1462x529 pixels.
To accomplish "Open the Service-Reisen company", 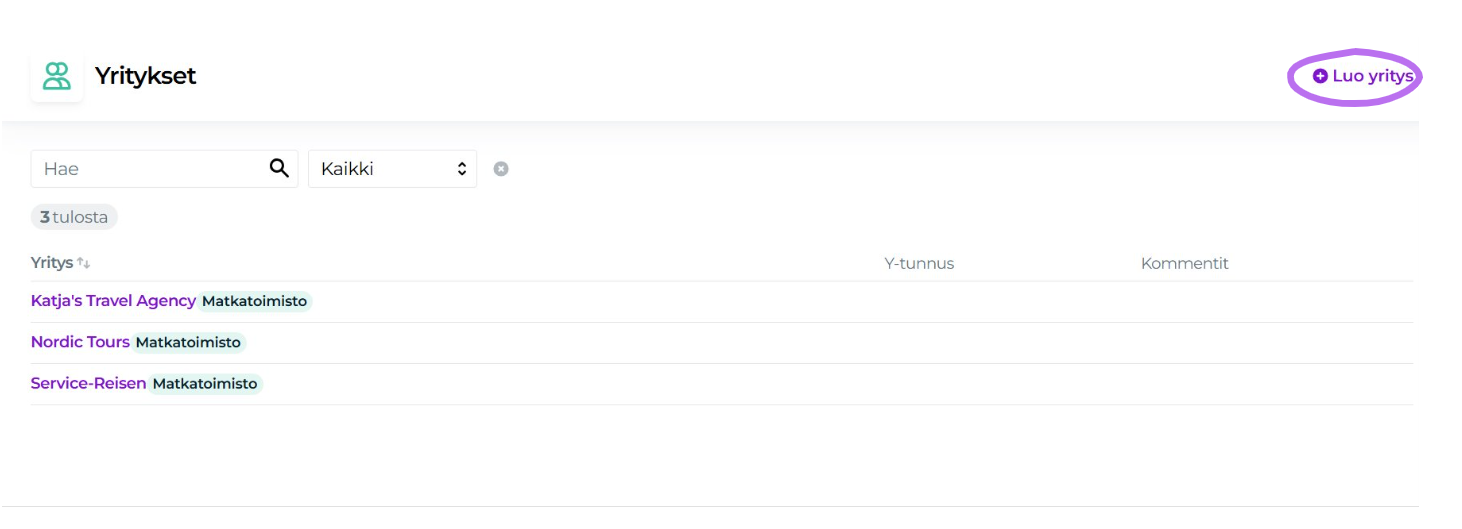I will 88,383.
